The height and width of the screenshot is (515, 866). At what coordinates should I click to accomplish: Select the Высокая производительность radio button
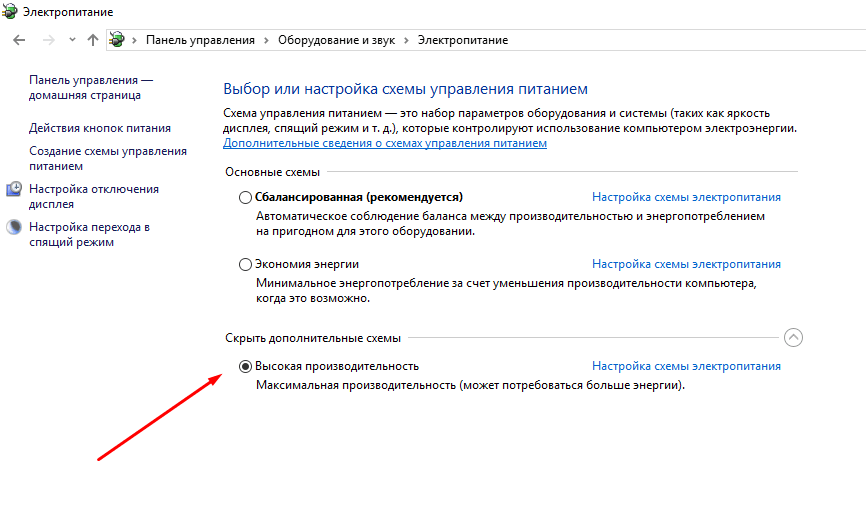pyautogui.click(x=246, y=366)
